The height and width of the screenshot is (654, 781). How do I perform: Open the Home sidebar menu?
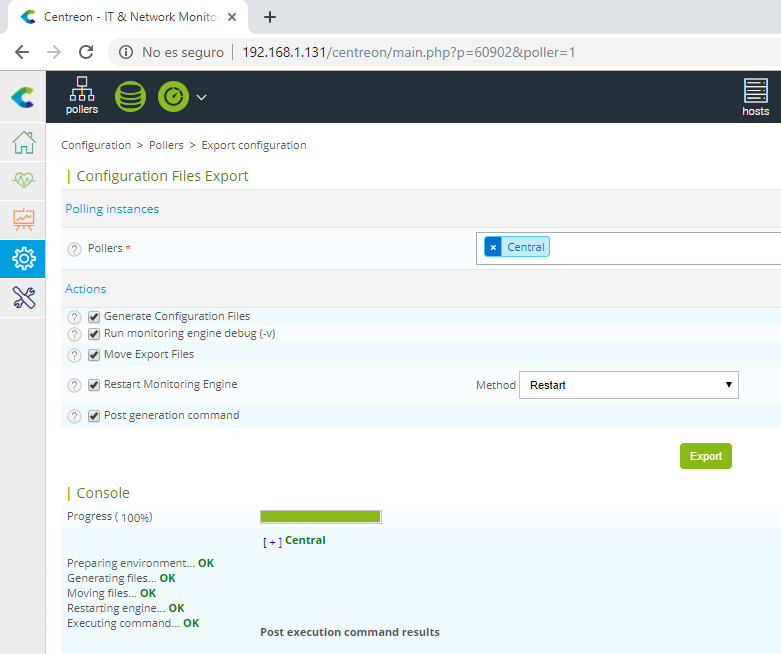coord(23,142)
